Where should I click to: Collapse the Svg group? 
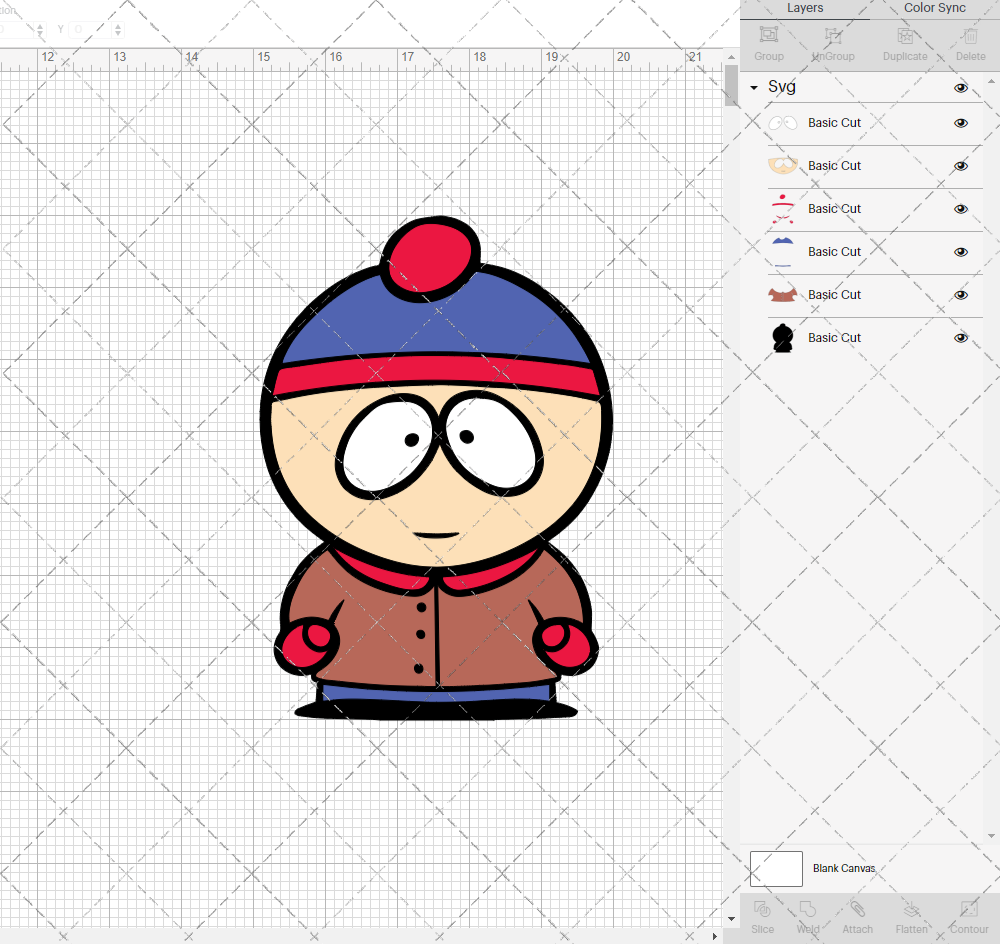[754, 87]
